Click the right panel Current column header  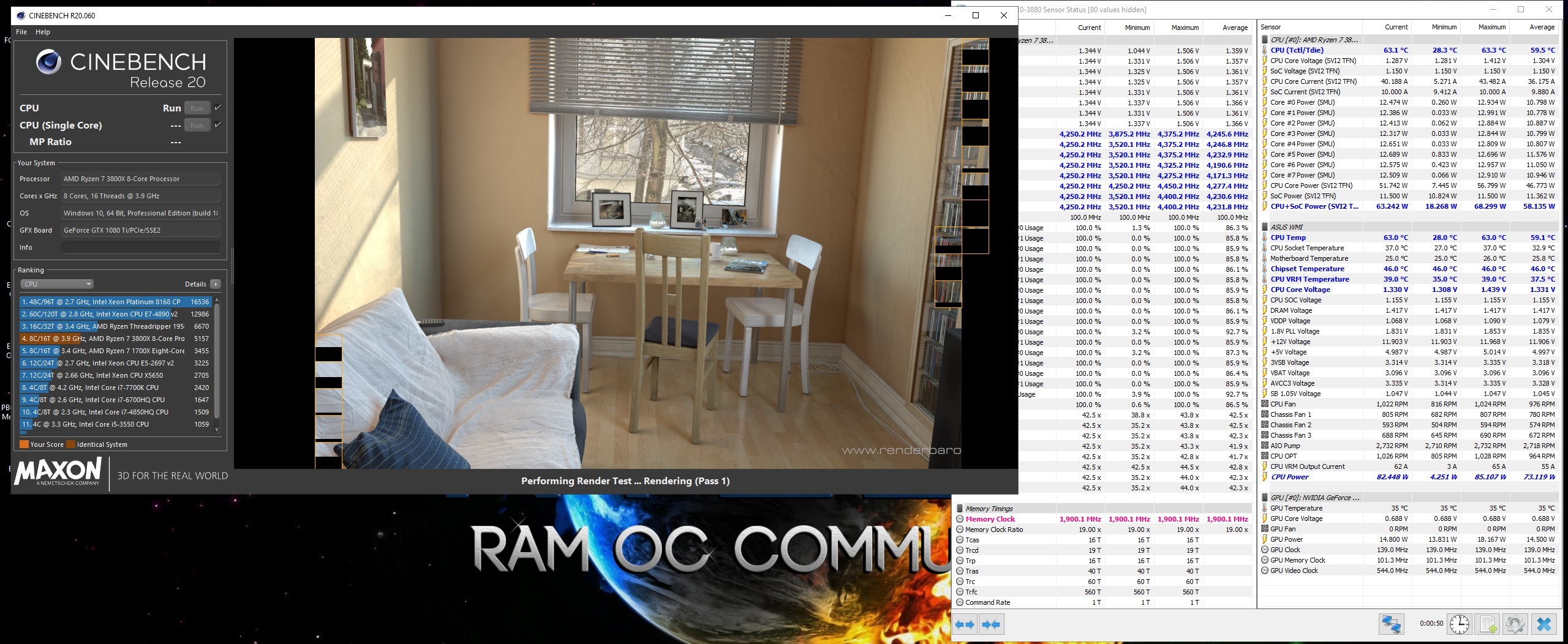click(x=1387, y=27)
